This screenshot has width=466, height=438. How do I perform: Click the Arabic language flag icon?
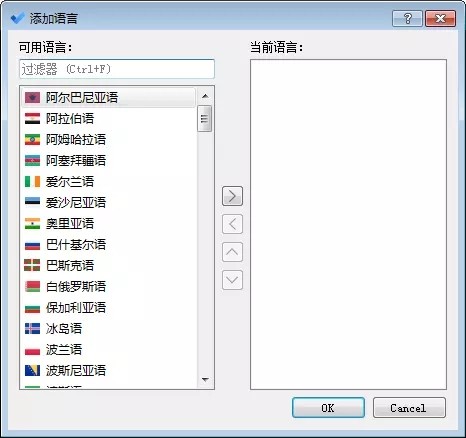32,119
